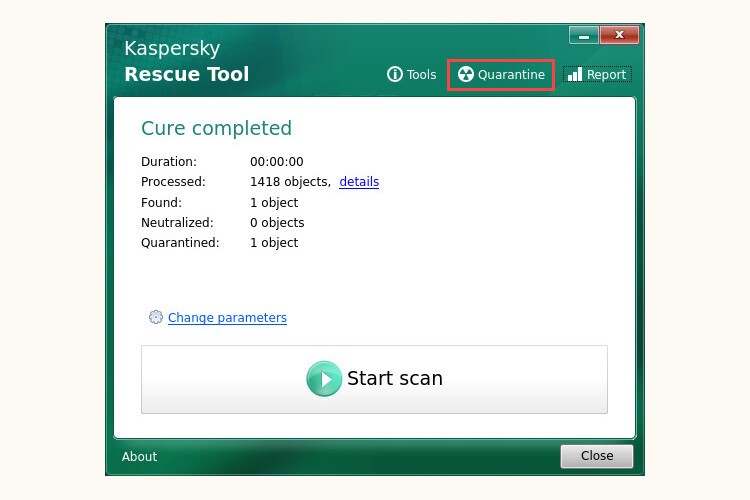The image size is (750, 500).
Task: Open the Report section label
Action: click(606, 75)
